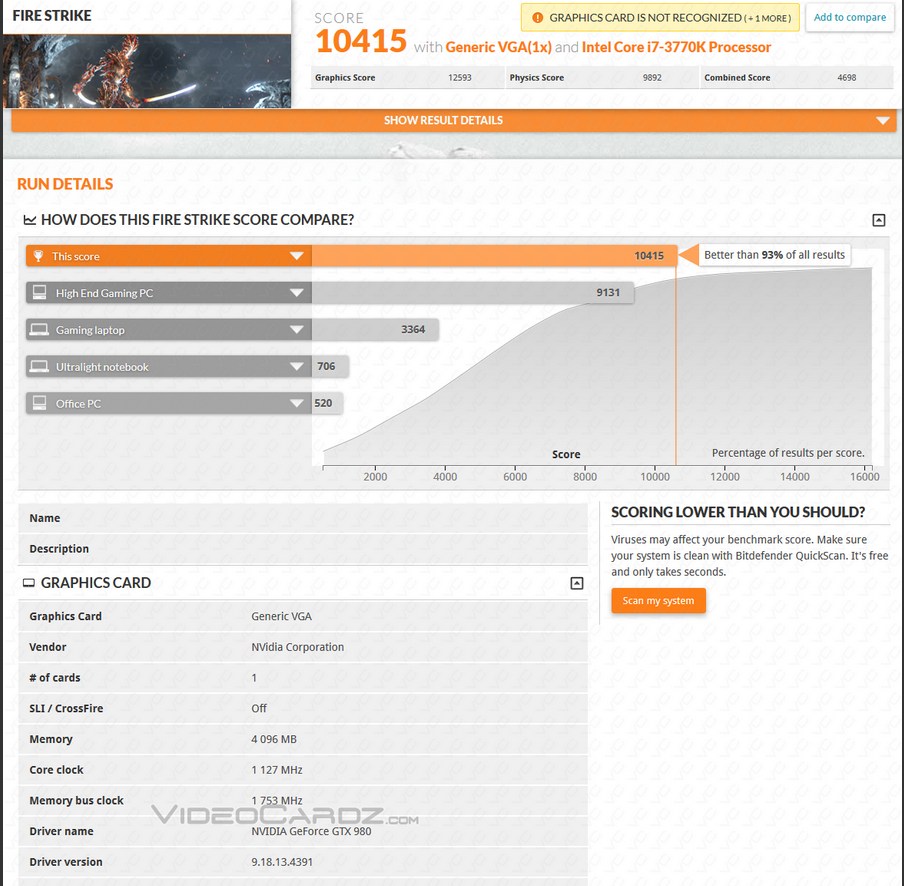Click the Description field row
Viewport: 904px width, 886px height.
tap(303, 549)
